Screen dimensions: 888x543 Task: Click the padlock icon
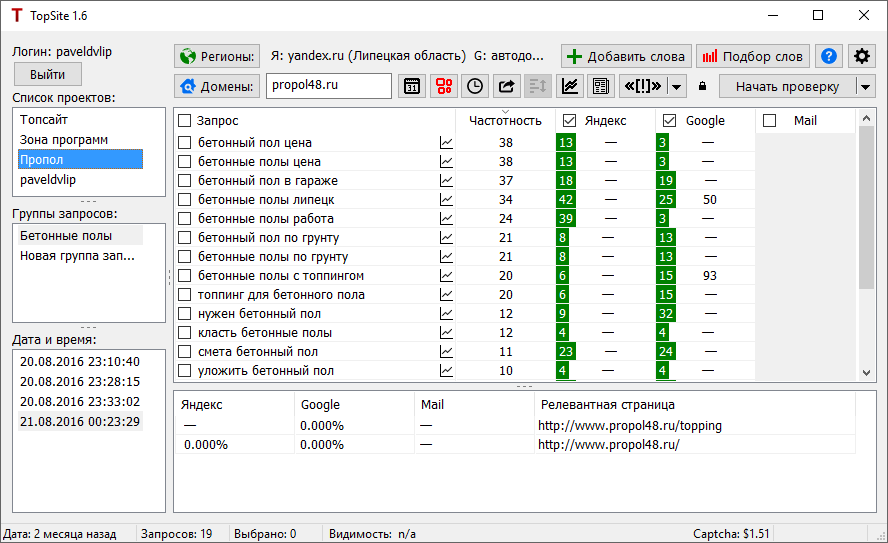[x=702, y=86]
